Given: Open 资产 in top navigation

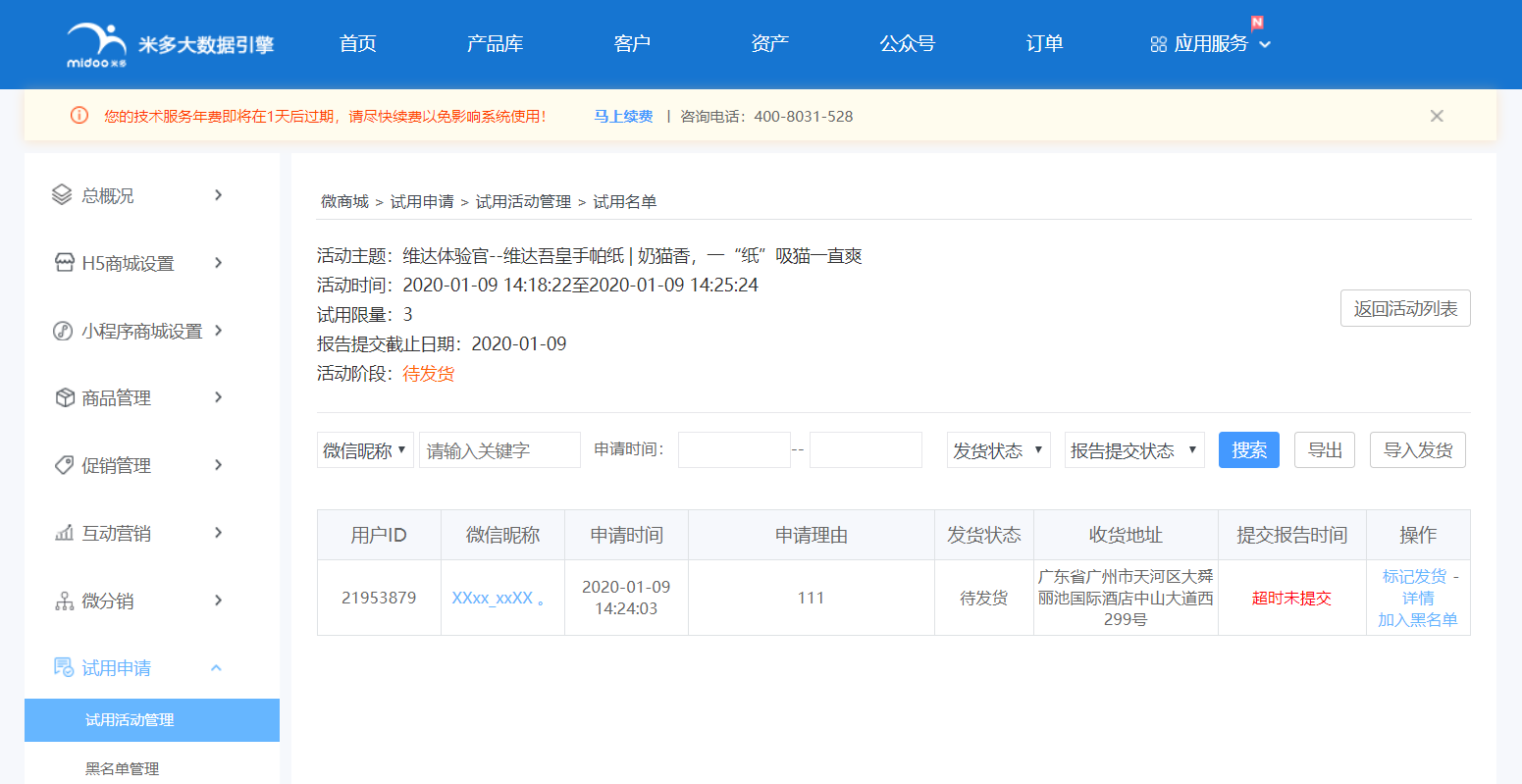Looking at the screenshot, I should [770, 44].
